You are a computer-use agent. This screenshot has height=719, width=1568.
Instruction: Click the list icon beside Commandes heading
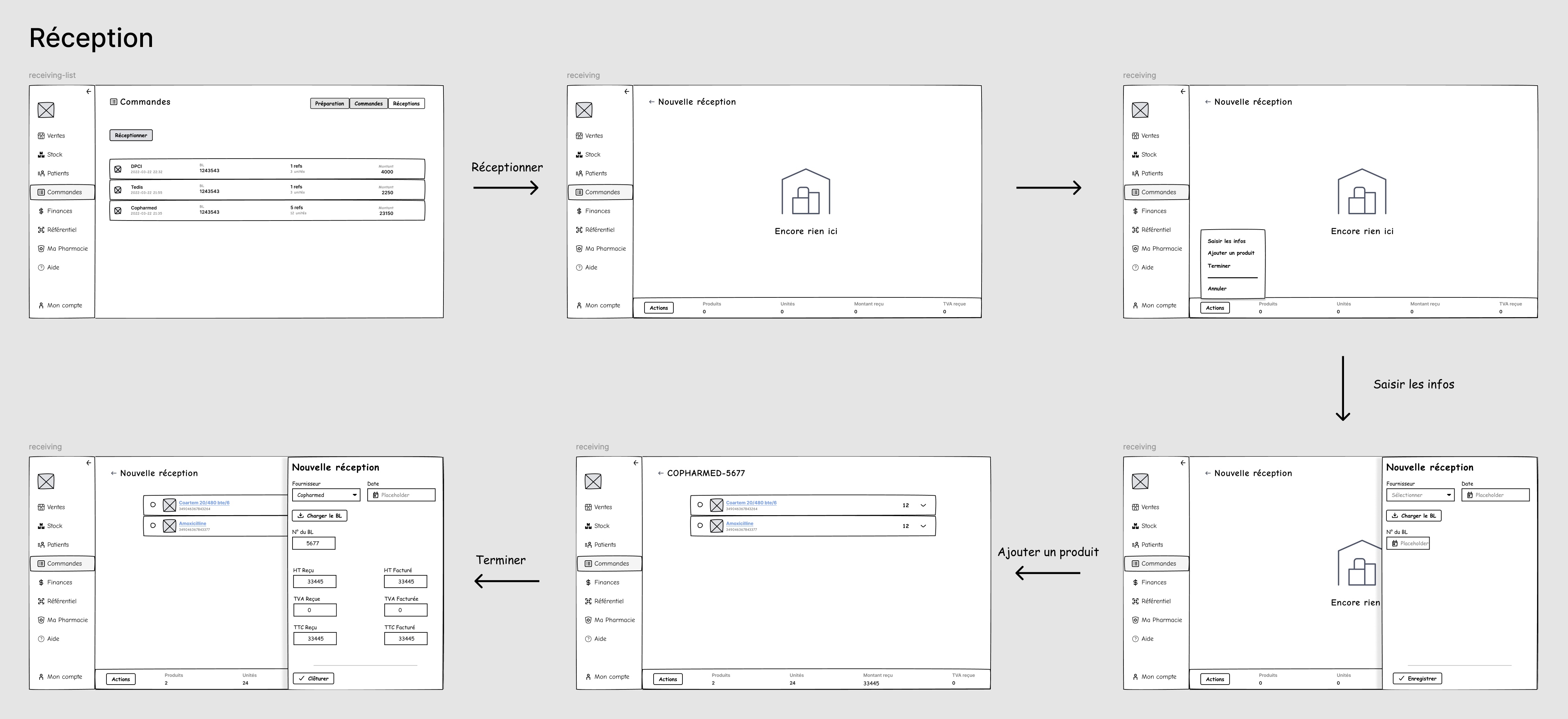pos(113,102)
